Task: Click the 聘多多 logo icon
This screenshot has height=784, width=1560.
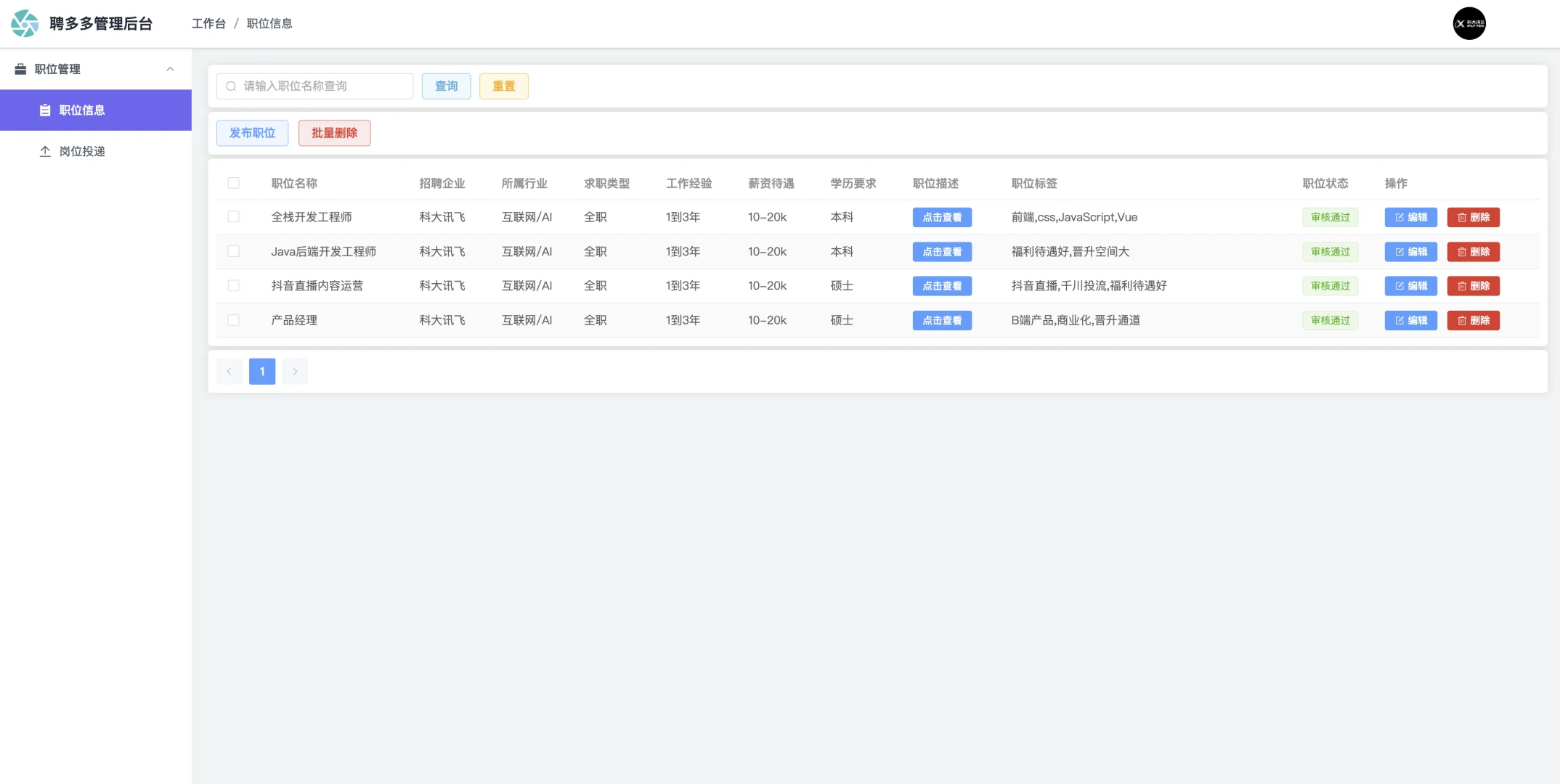Action: [25, 23]
